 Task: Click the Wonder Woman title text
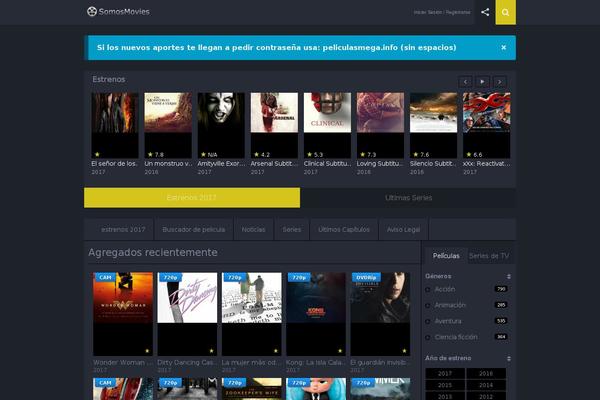pos(122,362)
